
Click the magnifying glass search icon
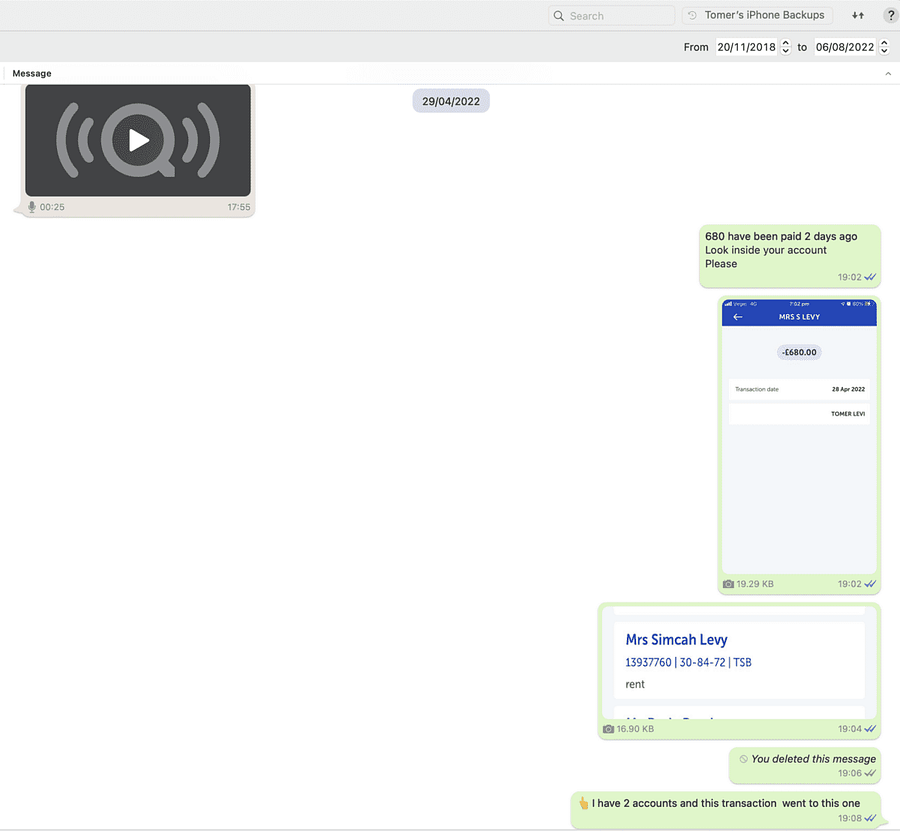coord(558,15)
